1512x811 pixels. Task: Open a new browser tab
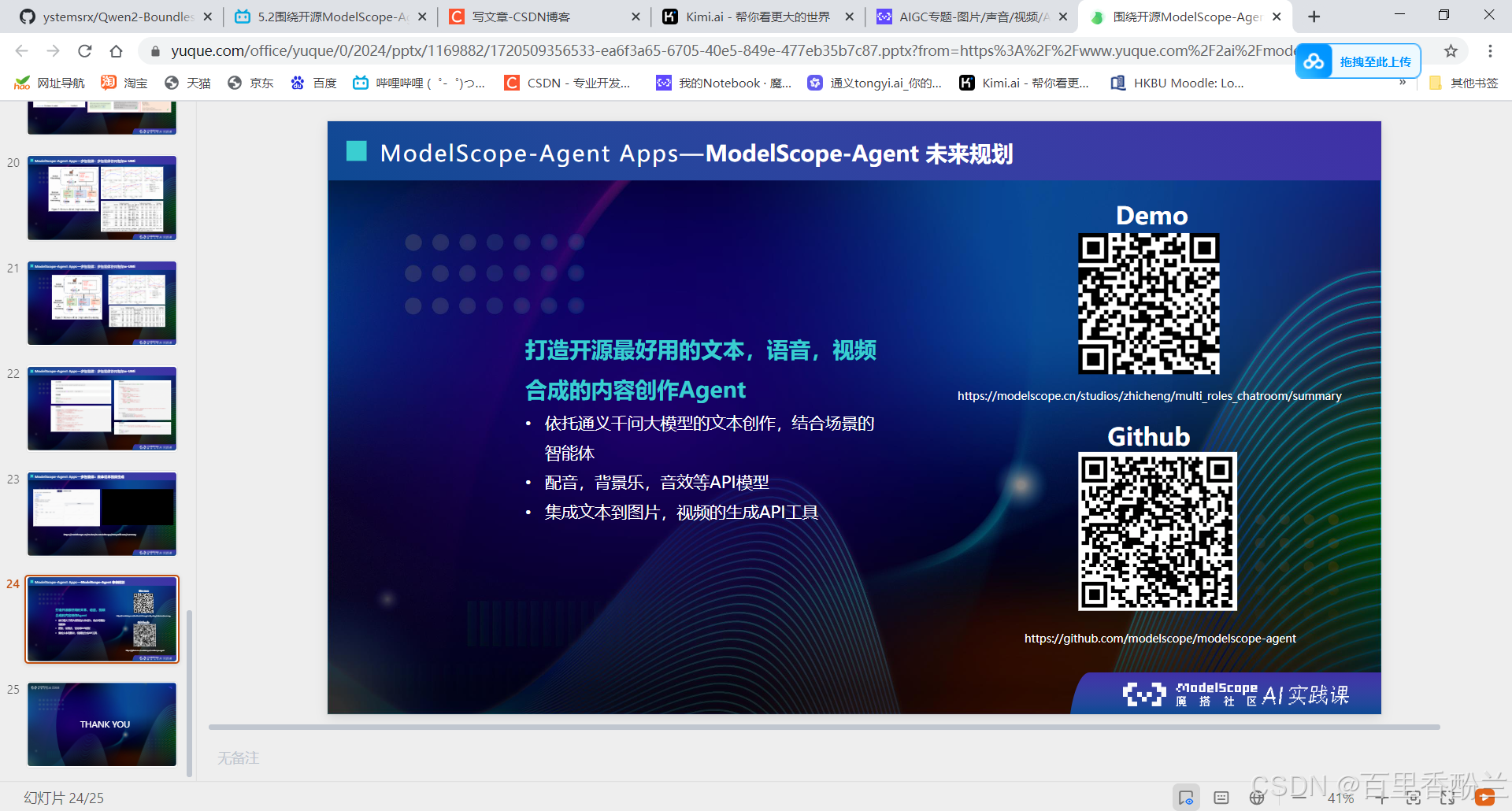coord(1314,17)
